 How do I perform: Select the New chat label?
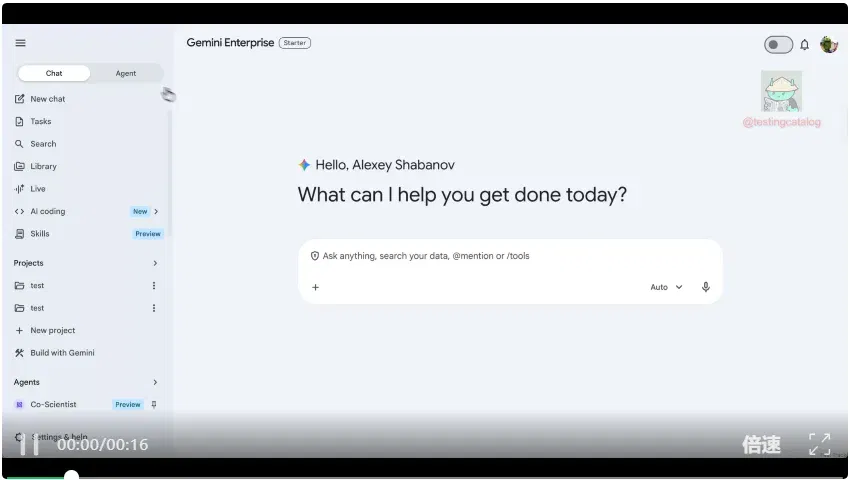tap(48, 99)
